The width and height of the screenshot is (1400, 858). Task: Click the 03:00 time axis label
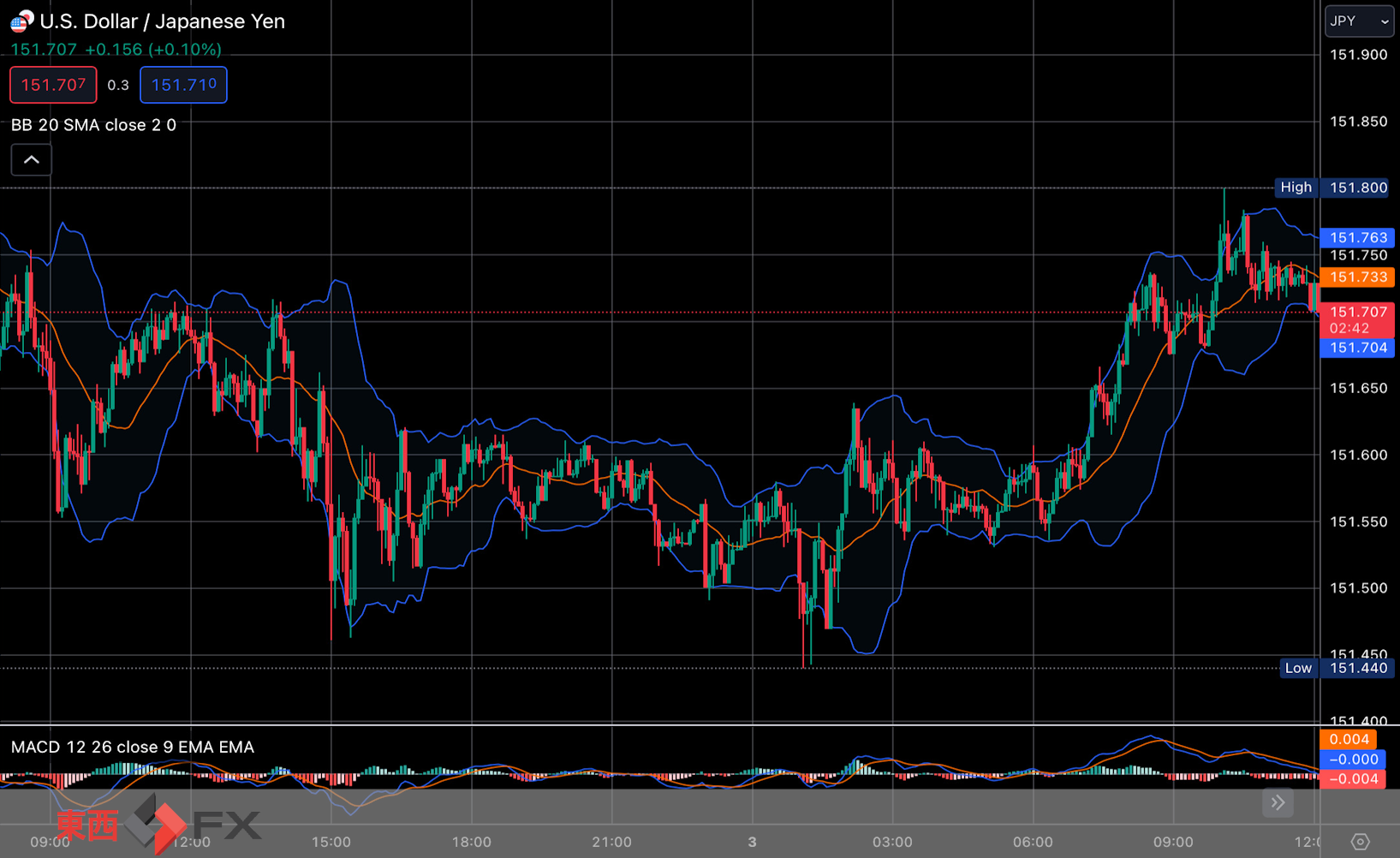tap(892, 842)
